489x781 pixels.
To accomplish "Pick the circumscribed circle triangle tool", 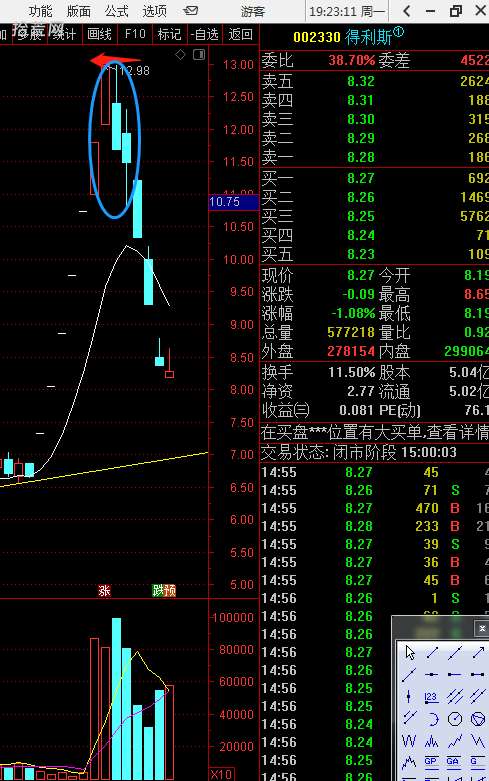I will click(x=478, y=718).
